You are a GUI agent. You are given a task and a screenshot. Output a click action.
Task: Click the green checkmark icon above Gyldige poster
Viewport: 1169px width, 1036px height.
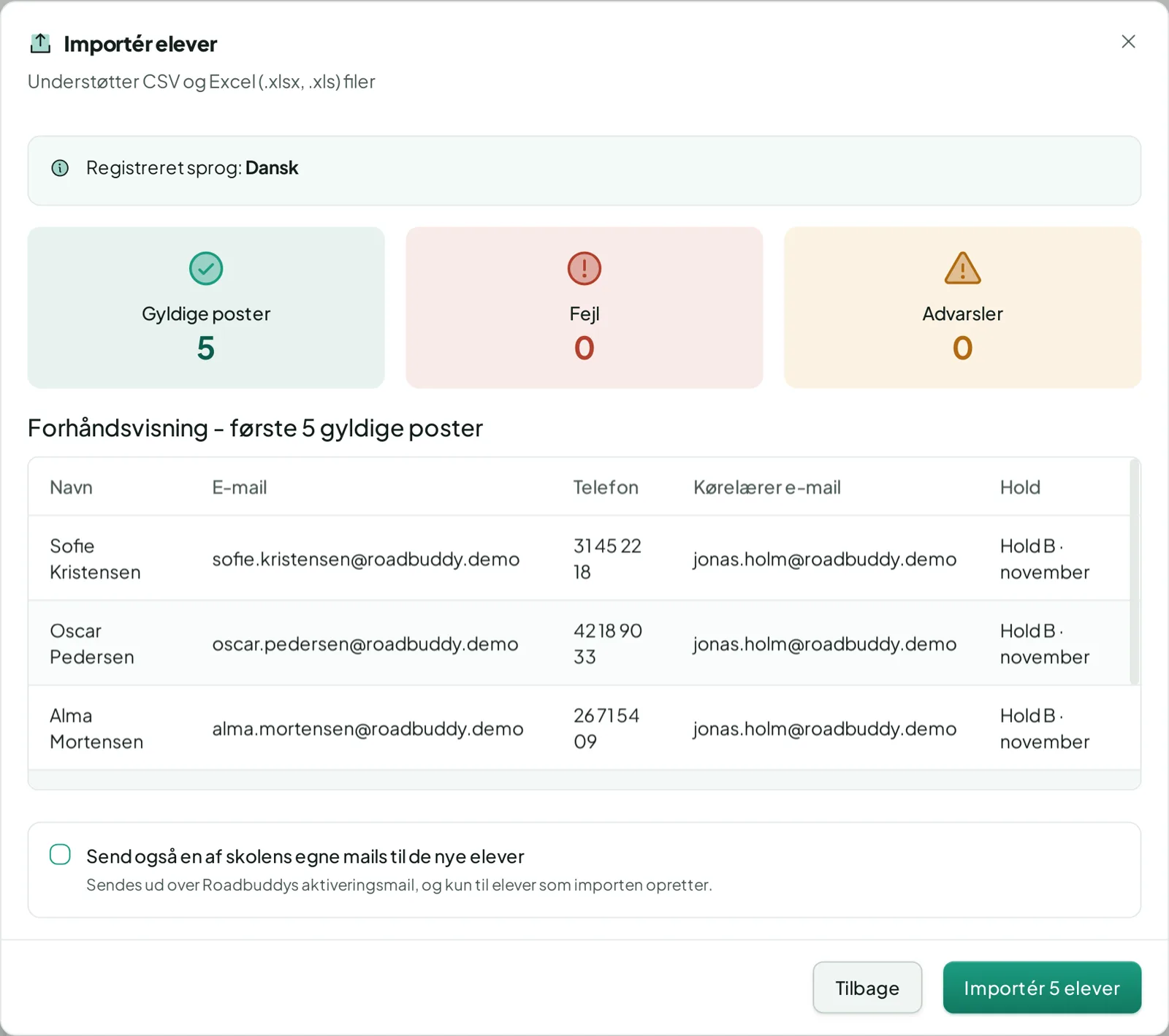click(206, 268)
